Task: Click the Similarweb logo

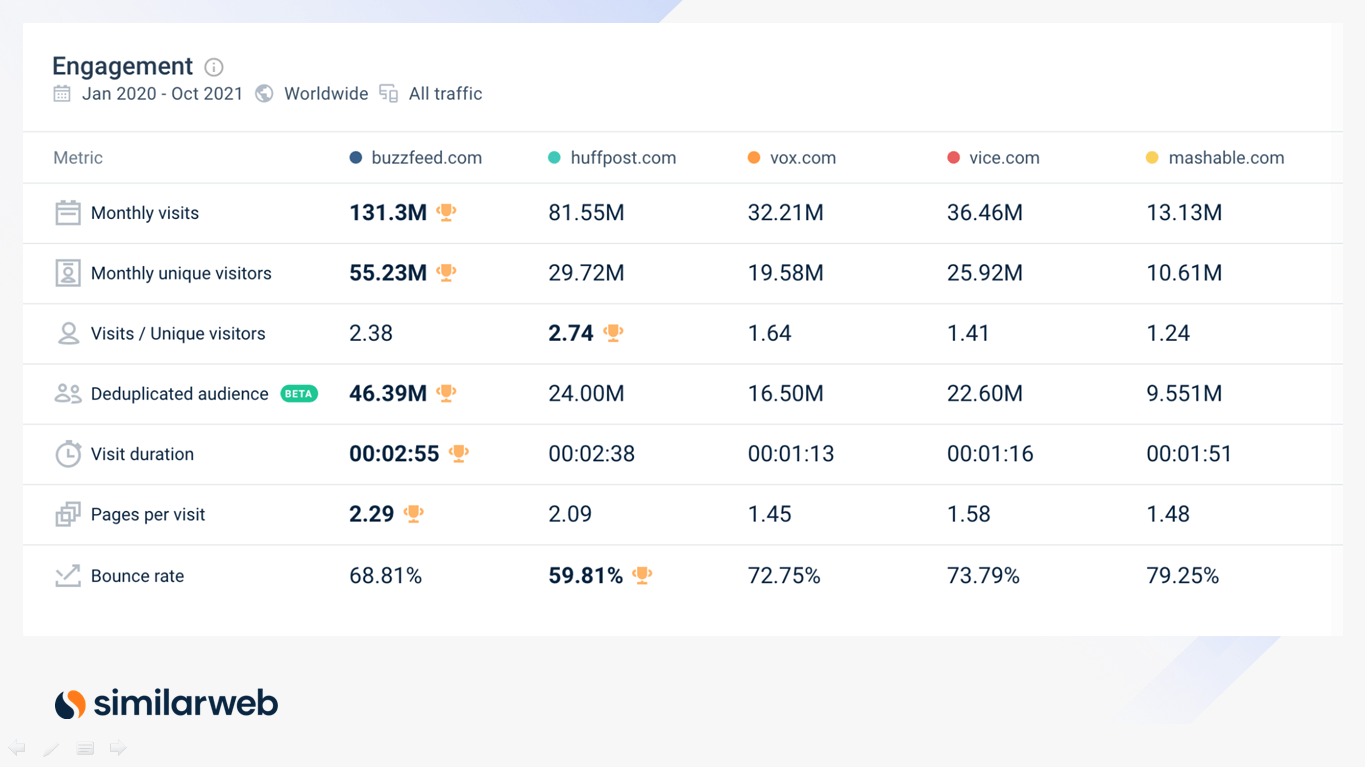Action: [x=166, y=704]
